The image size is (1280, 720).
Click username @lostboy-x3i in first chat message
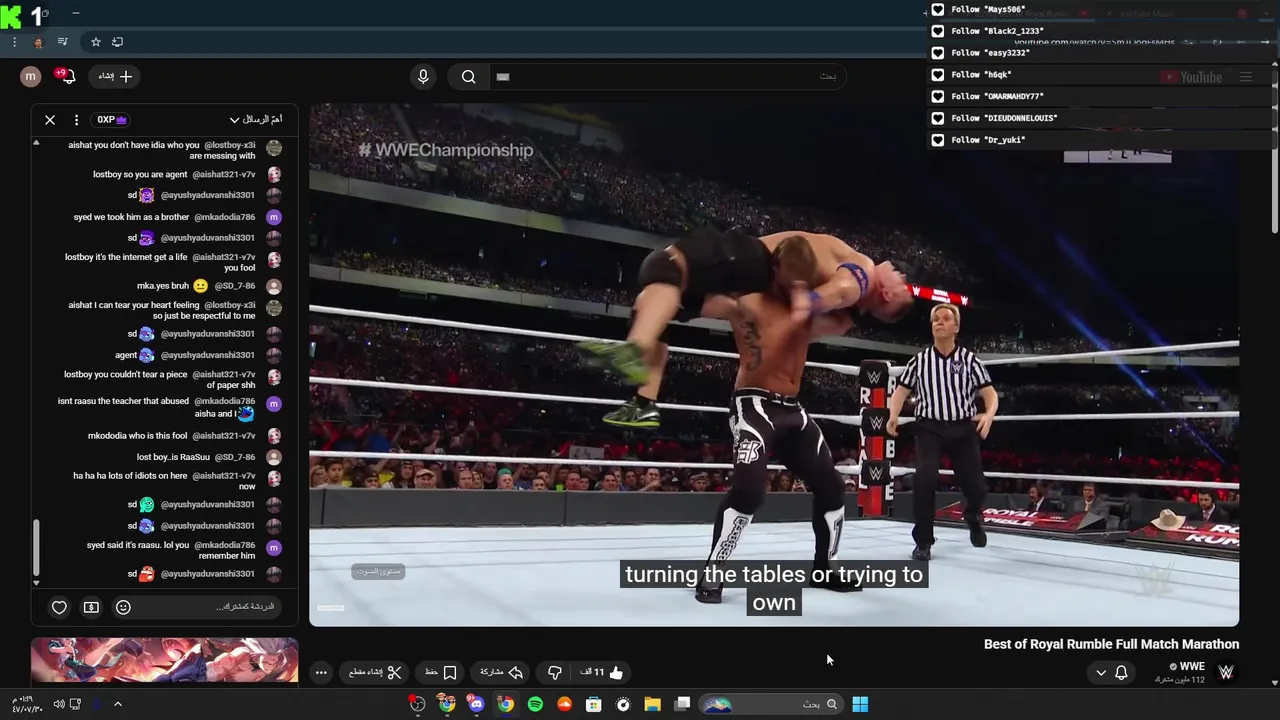point(229,145)
